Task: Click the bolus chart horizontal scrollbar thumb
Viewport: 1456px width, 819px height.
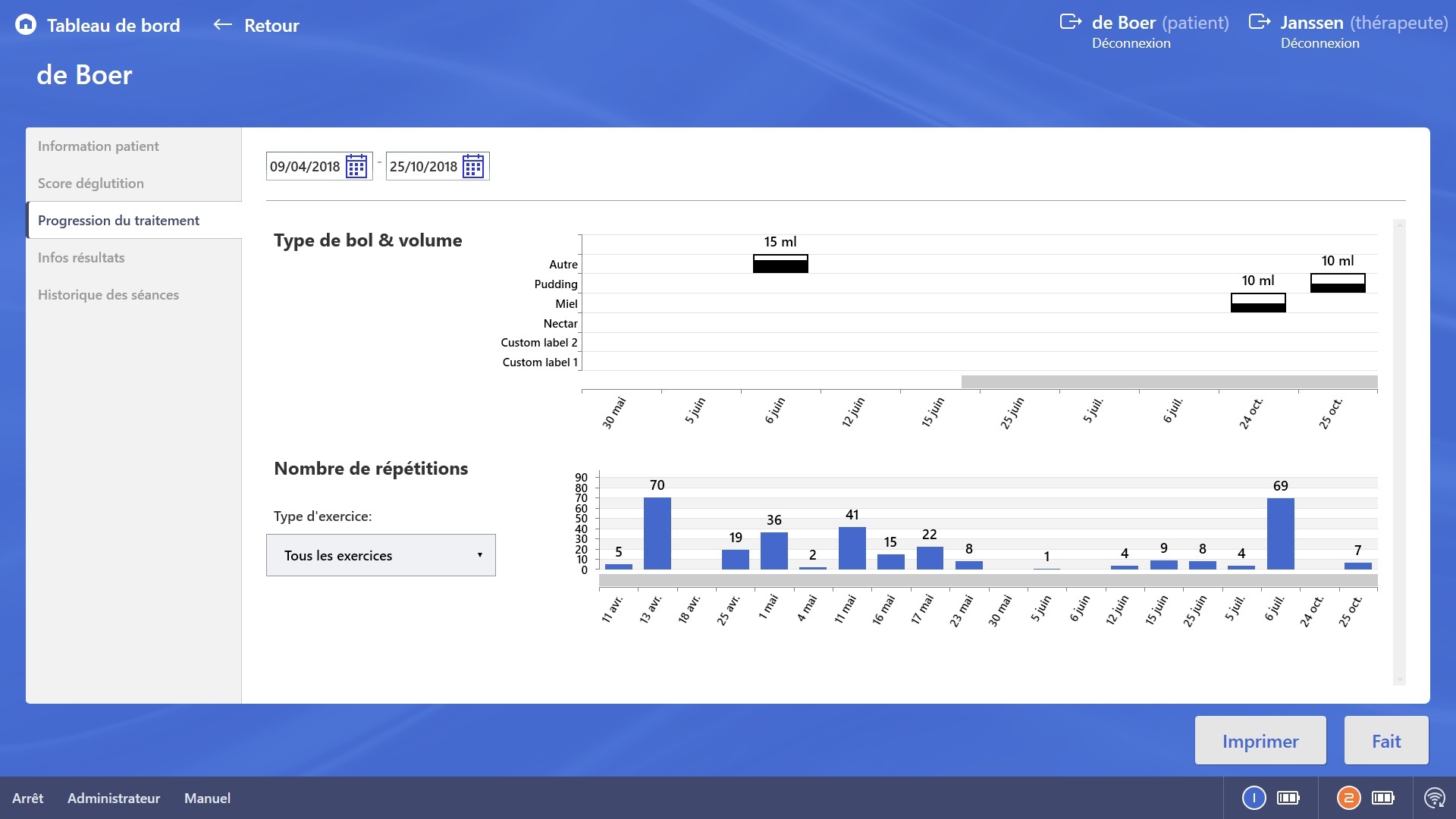Action: (1169, 381)
